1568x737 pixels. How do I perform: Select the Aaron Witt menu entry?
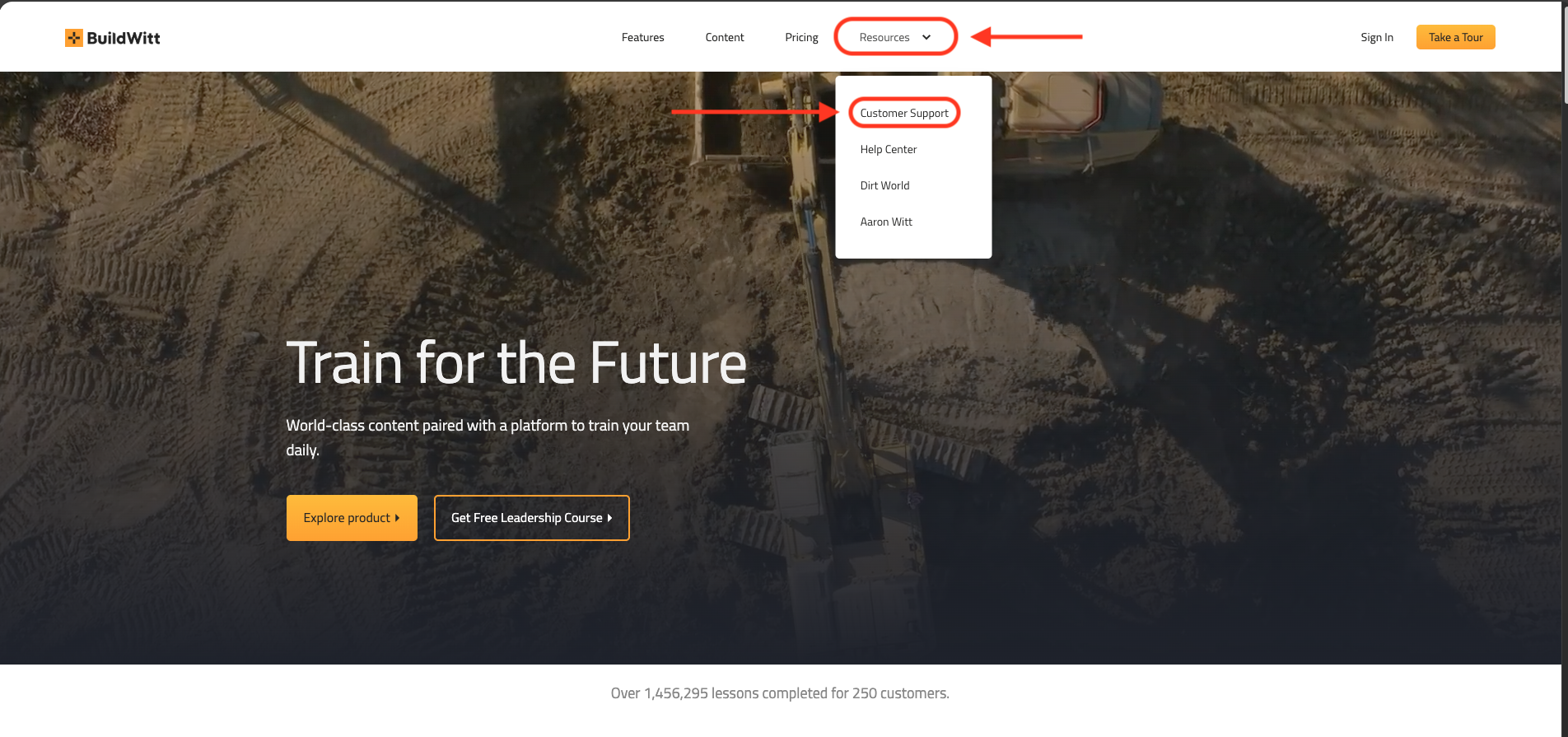click(886, 222)
